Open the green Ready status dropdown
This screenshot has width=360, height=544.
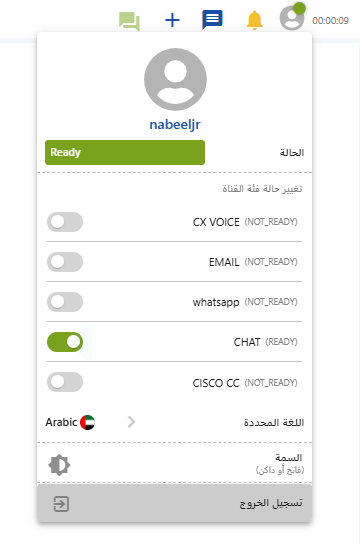(x=125, y=152)
